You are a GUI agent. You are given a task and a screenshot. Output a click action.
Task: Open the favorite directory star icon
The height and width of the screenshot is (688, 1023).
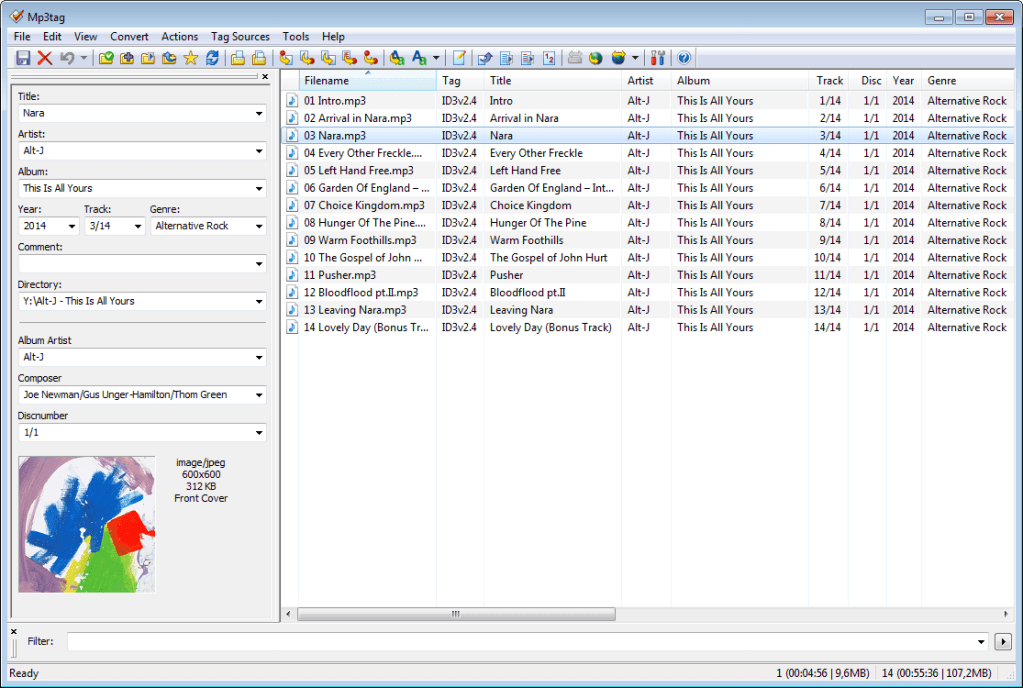click(189, 58)
